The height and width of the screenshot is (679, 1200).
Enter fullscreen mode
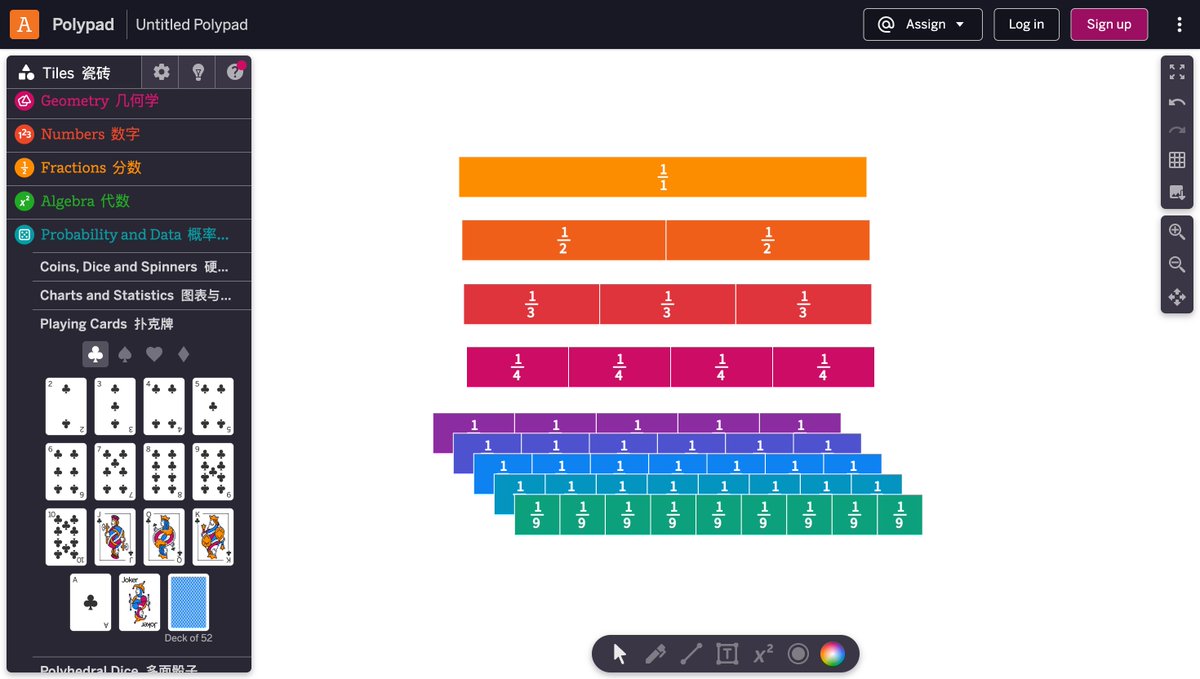click(x=1177, y=73)
